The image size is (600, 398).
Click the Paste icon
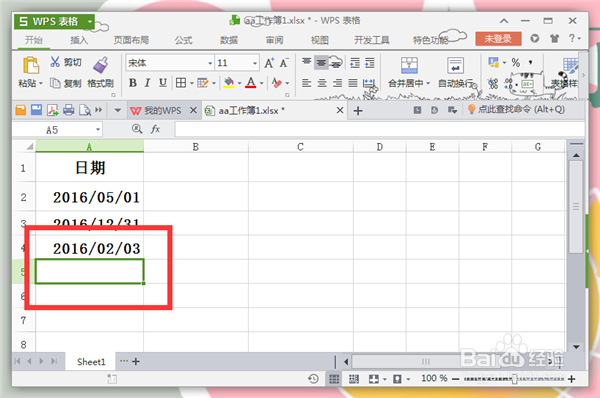(31, 65)
